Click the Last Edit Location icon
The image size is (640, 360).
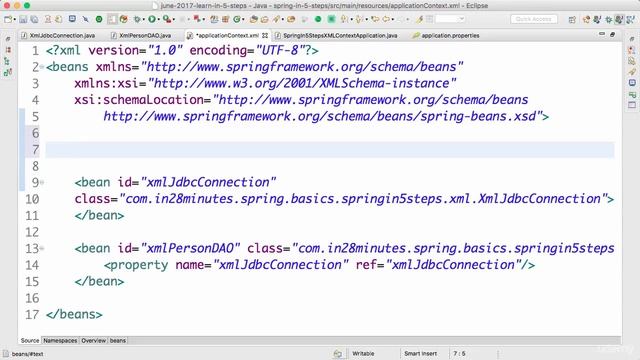(x=375, y=19)
